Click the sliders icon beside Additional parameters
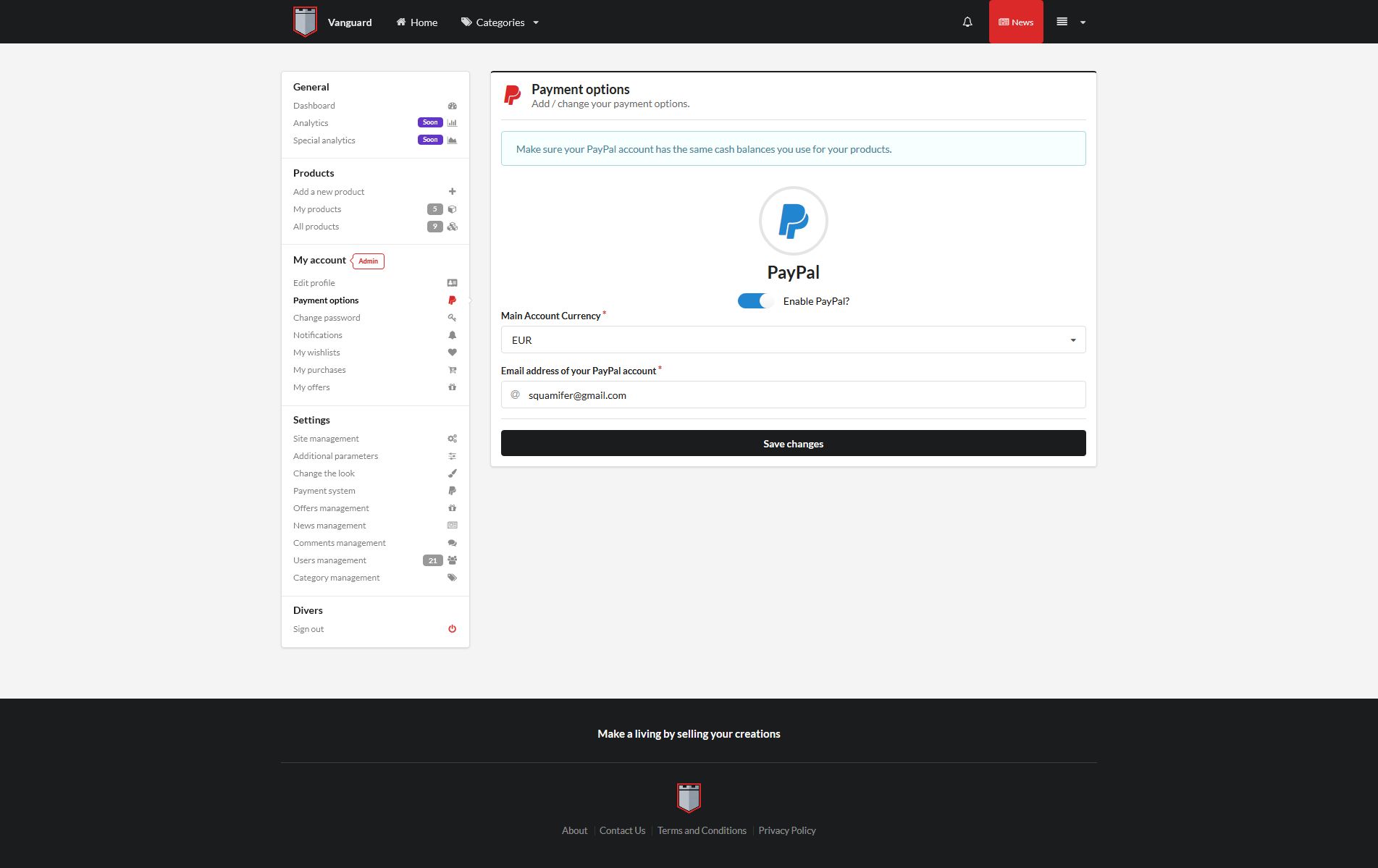The width and height of the screenshot is (1378, 868). 452,456
